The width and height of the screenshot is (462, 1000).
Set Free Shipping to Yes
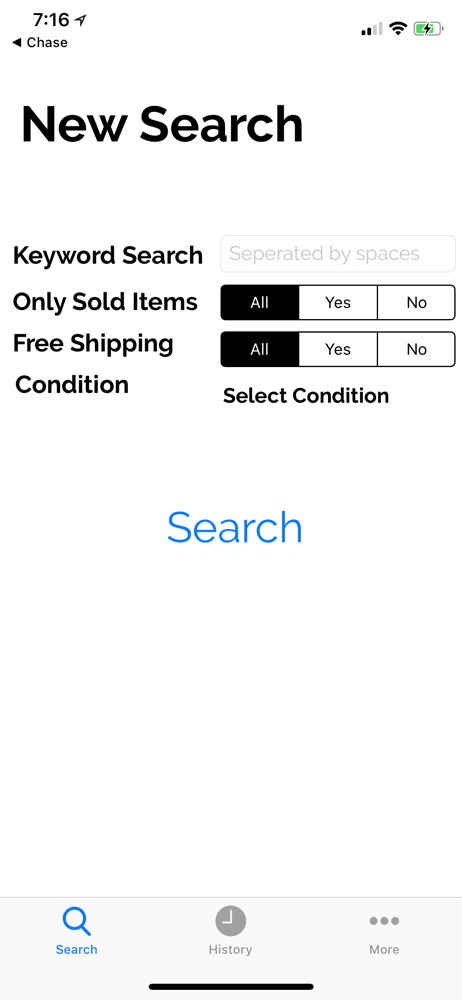[338, 349]
